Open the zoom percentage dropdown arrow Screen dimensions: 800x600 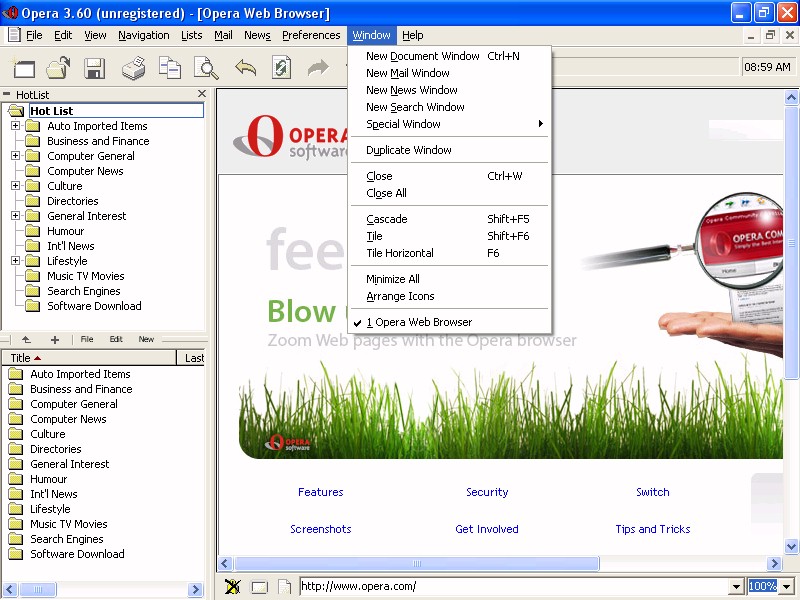787,587
